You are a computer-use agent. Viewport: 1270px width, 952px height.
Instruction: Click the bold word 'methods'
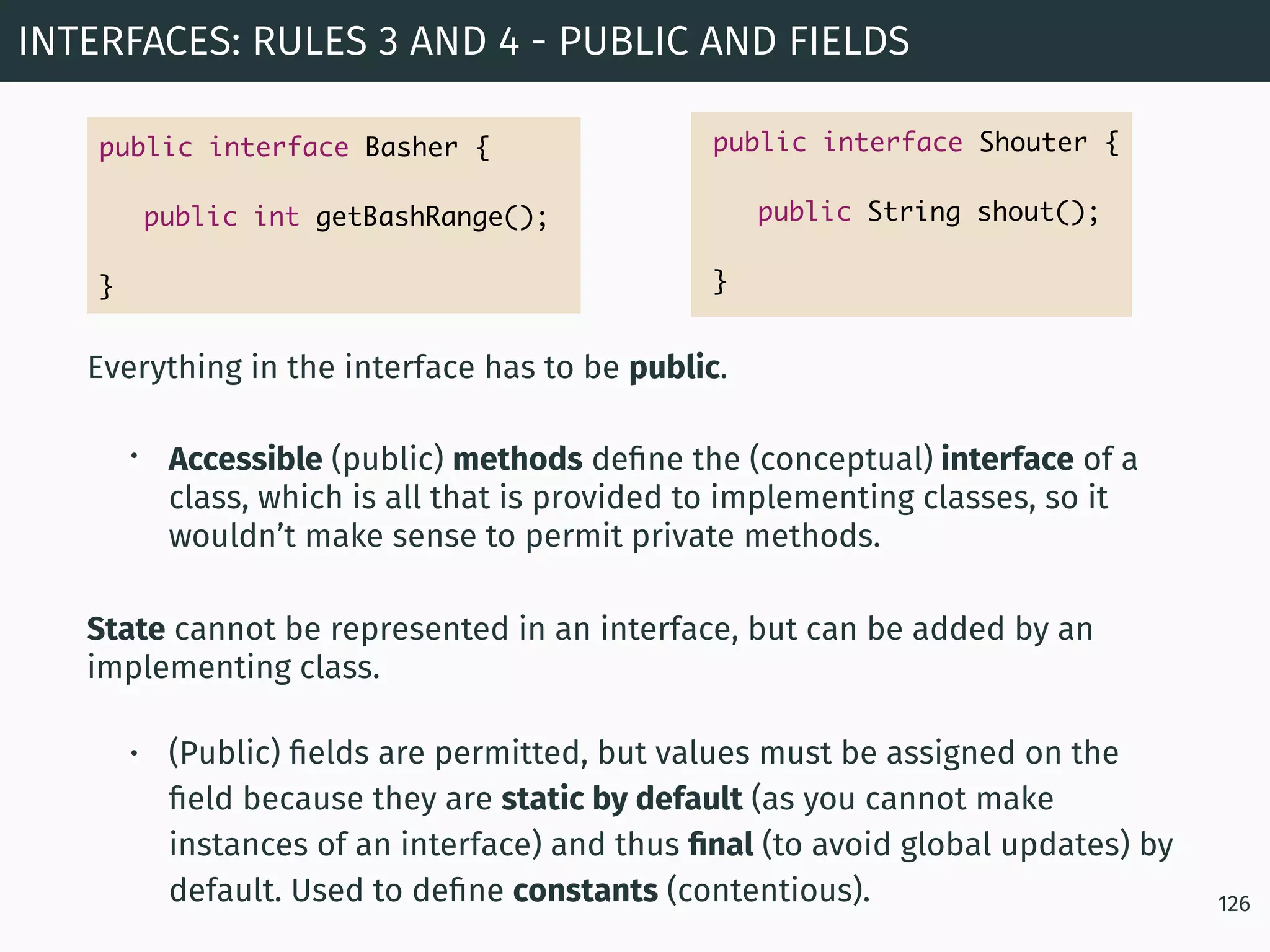pyautogui.click(x=517, y=459)
